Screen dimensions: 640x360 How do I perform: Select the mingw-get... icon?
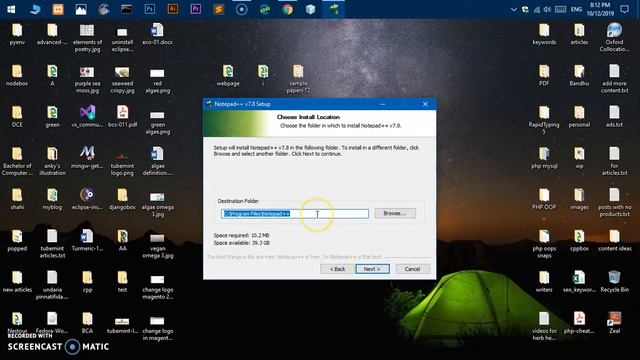click(87, 158)
